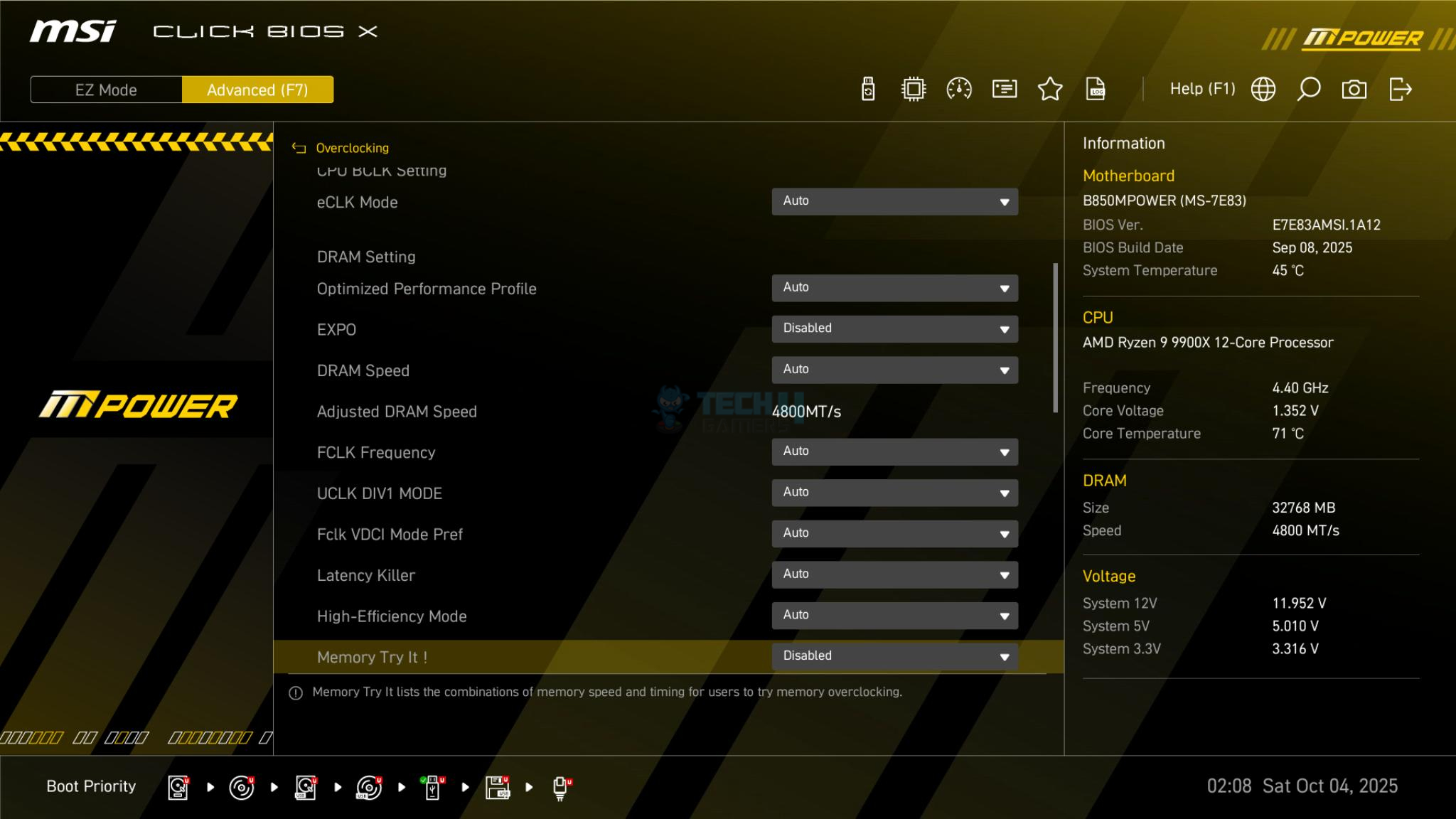Viewport: 1456px width, 819px height.
Task: Go back via Overclocking breadcrumb
Action: point(351,148)
